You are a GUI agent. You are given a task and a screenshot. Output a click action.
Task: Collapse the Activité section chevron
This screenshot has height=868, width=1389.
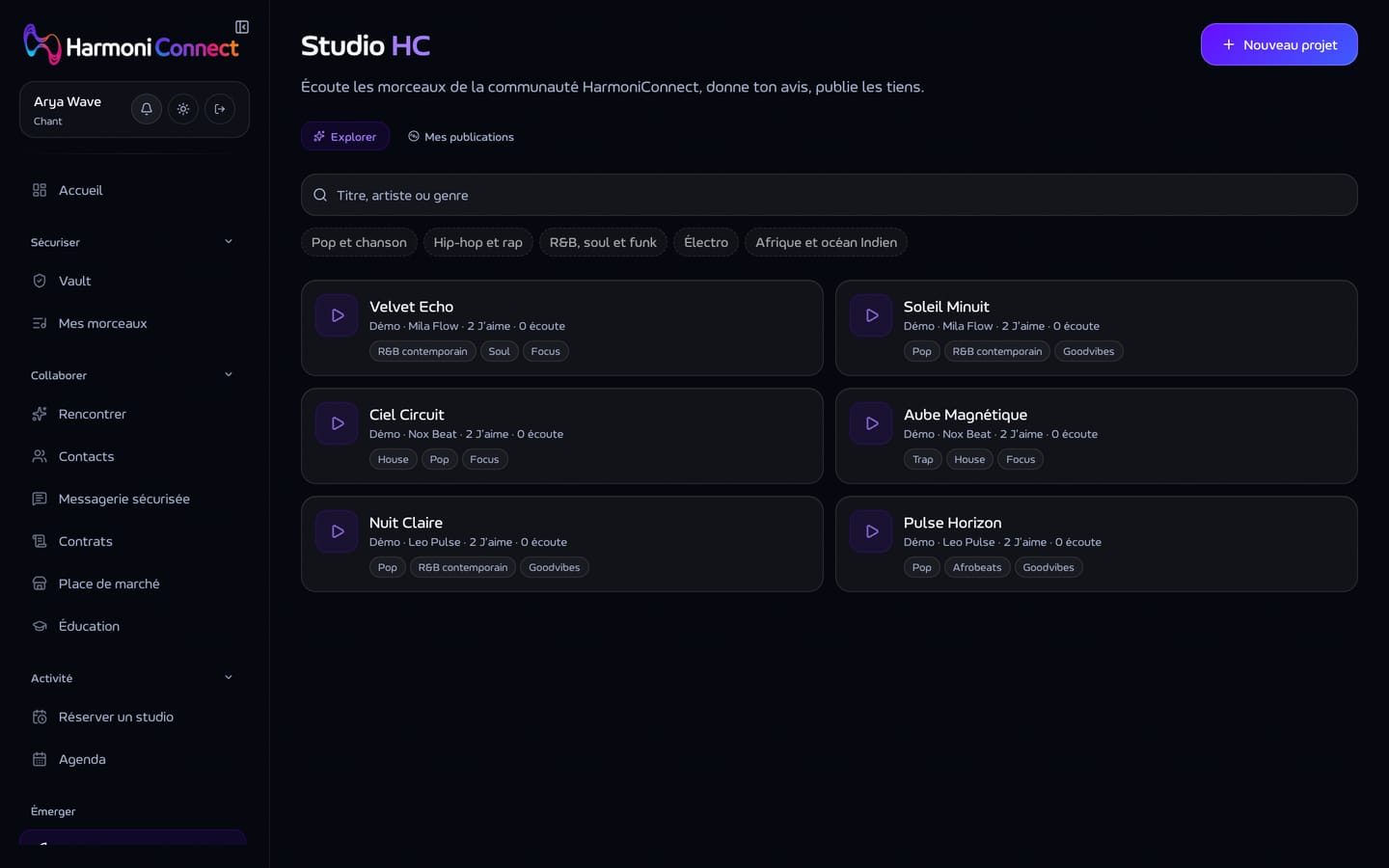[x=229, y=677]
